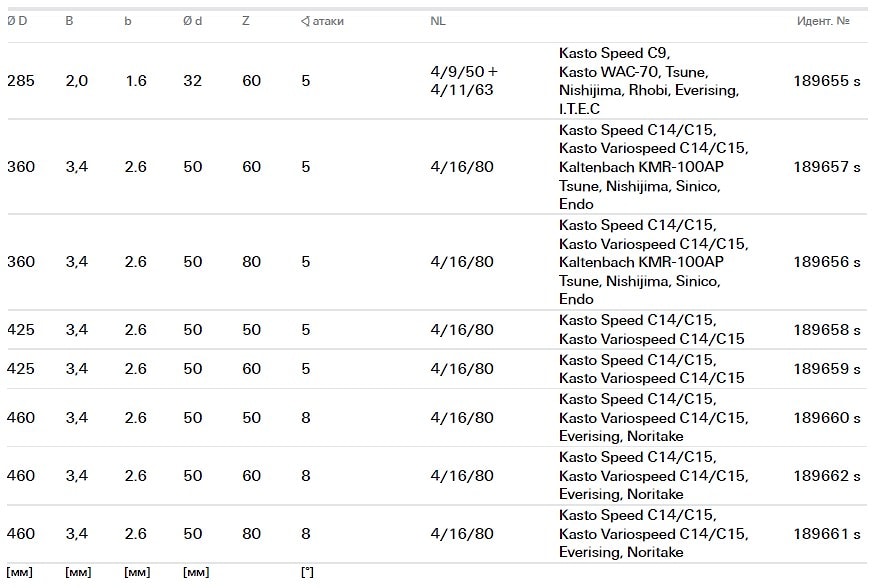Click ident number 189656 s
The height and width of the screenshot is (588, 873).
pyautogui.click(x=826, y=262)
